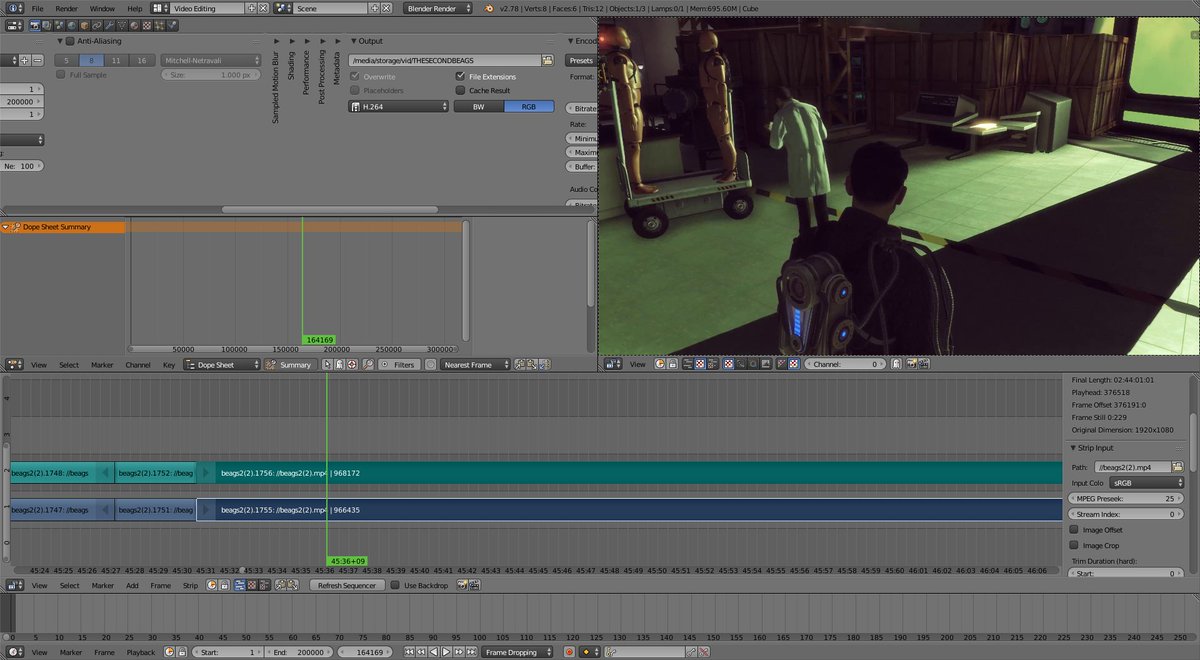Click the Blender logo in the info header
Screen dimensions: 1200x660
coord(488,7)
